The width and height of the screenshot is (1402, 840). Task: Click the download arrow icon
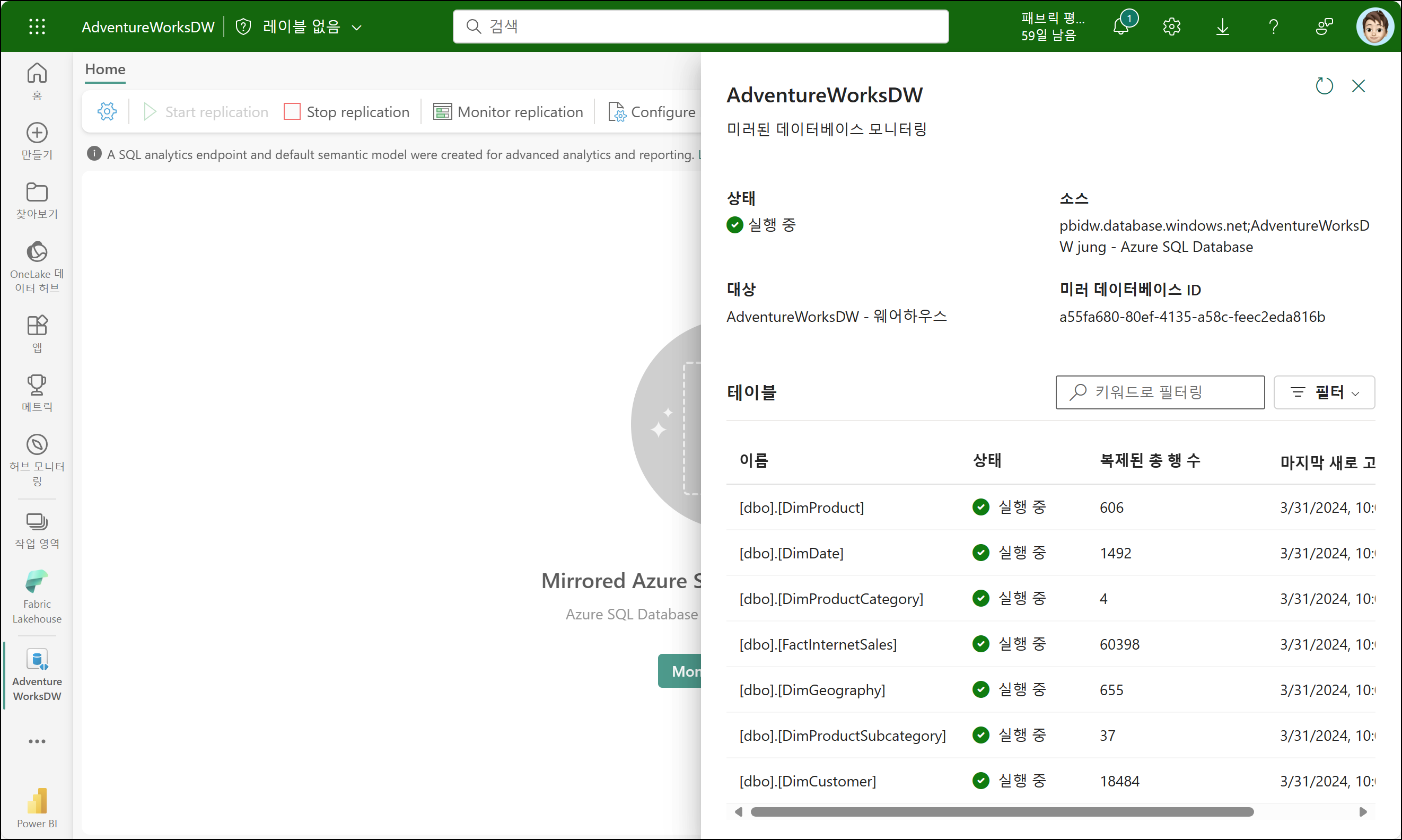point(1223,27)
